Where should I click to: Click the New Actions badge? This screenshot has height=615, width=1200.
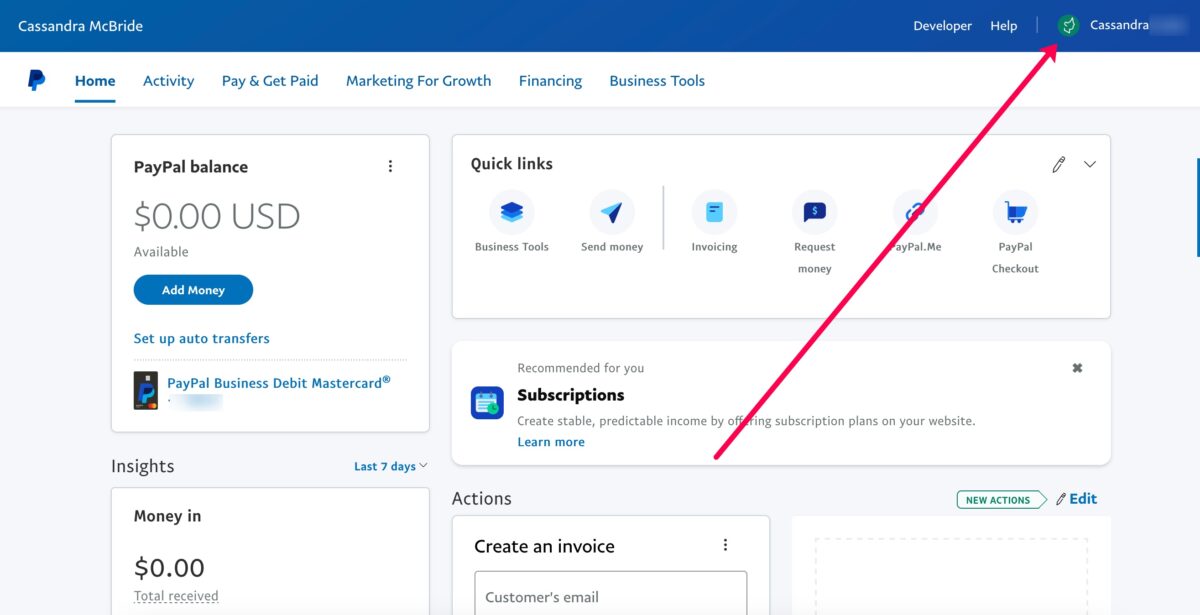[x=1000, y=500]
